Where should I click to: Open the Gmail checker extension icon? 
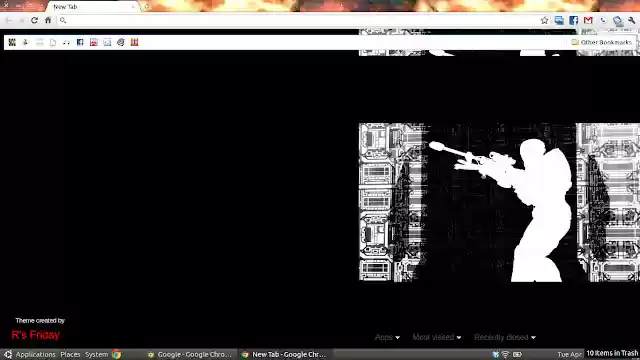(588, 20)
